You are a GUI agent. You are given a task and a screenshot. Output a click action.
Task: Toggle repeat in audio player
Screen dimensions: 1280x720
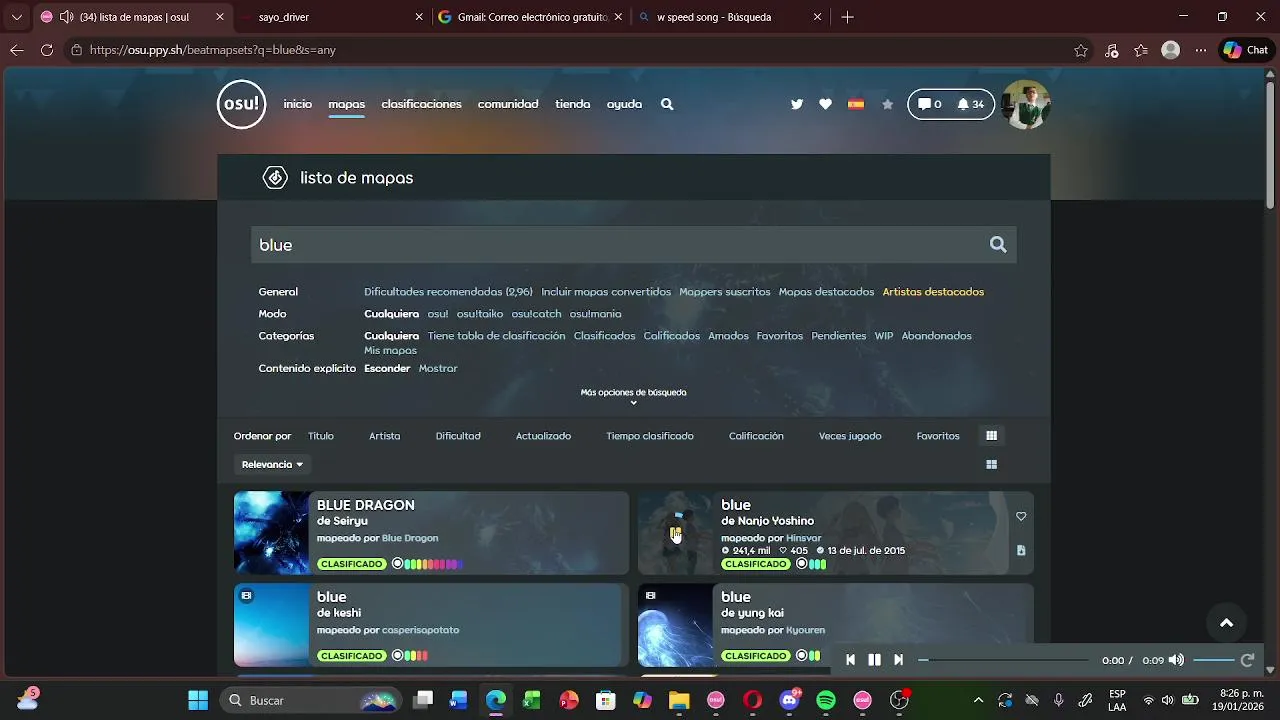[x=1247, y=660]
